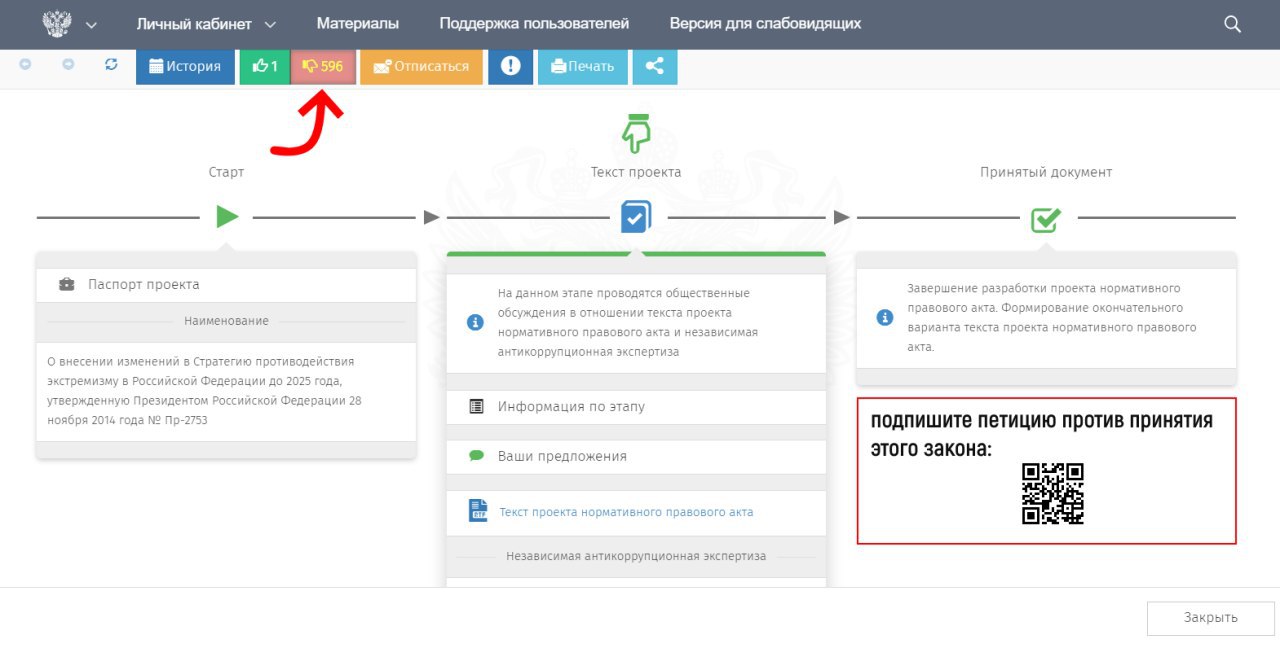Click Наименование heading text

coord(226,321)
